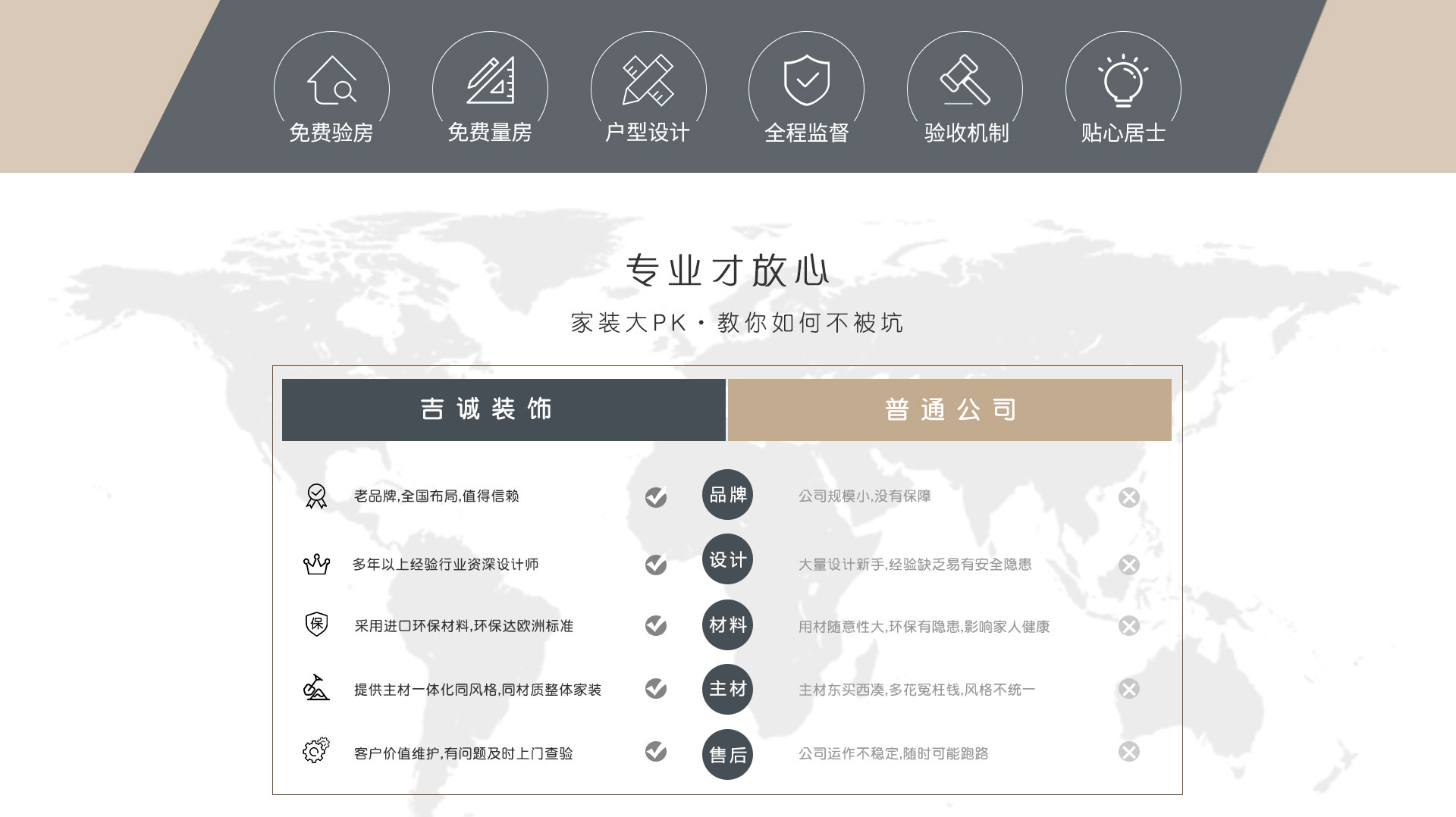Click X mark beside 公司运作不稳定,随时可能跑路
The height and width of the screenshot is (817, 1456).
(x=1129, y=752)
